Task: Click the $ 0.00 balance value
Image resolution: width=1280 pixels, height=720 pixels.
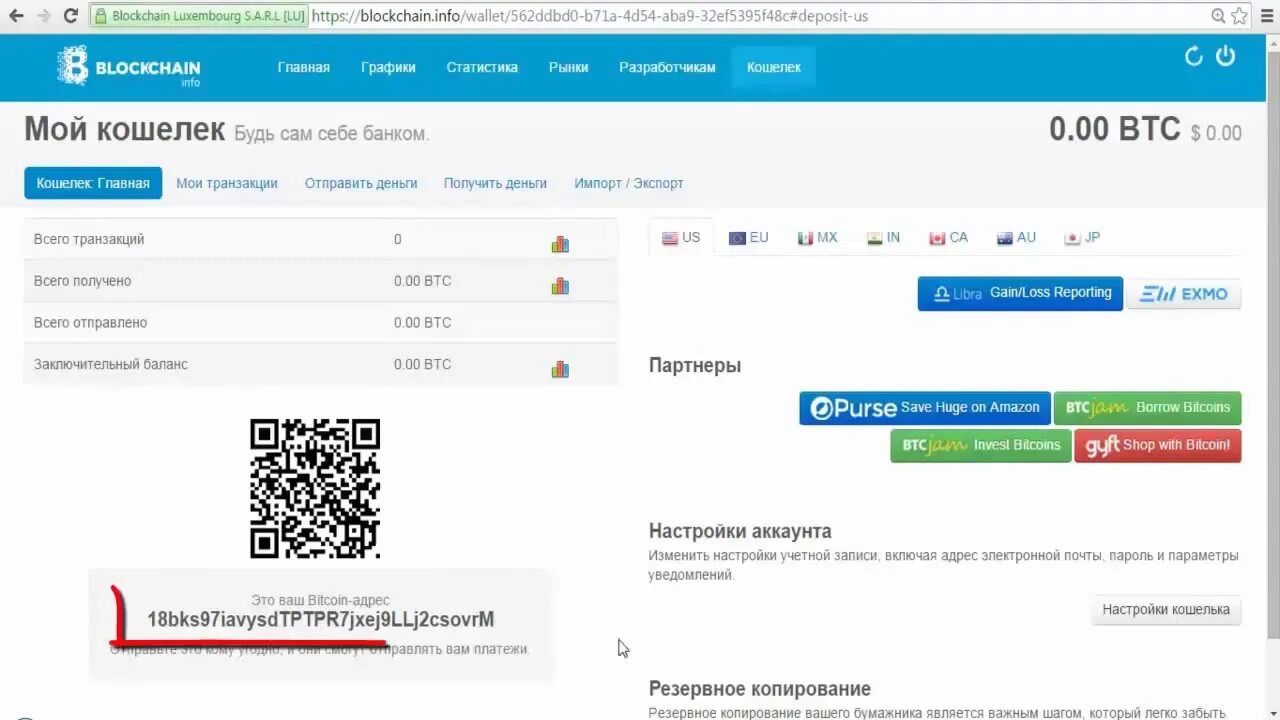Action: [1216, 133]
